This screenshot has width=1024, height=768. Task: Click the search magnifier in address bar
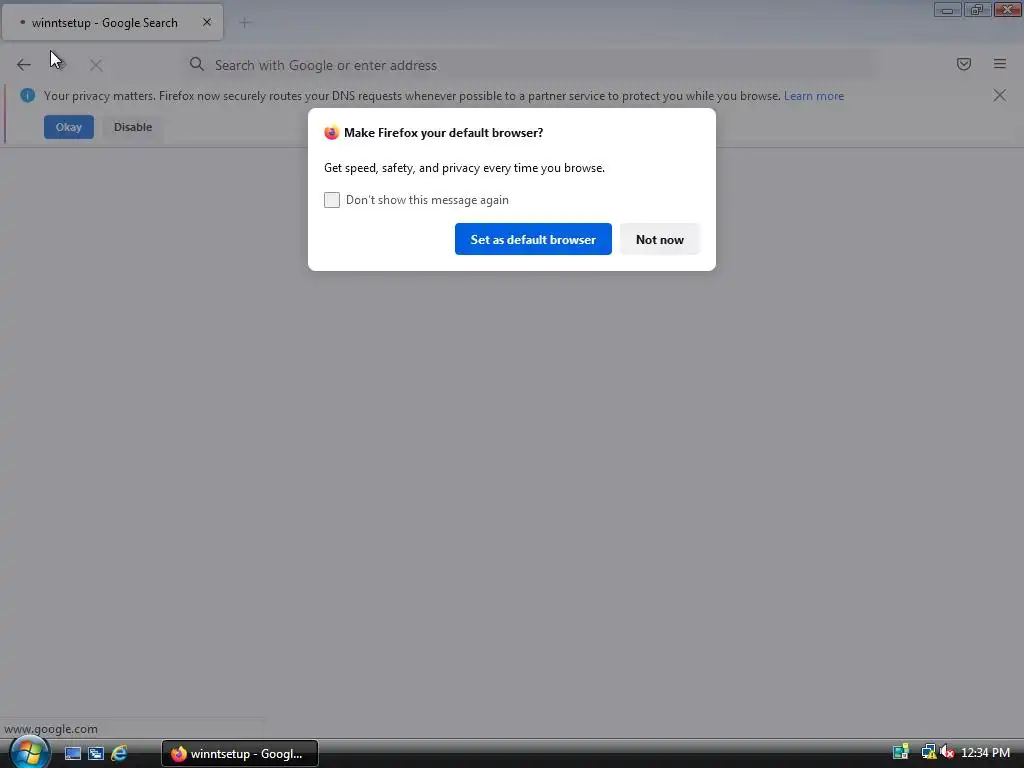coord(197,64)
